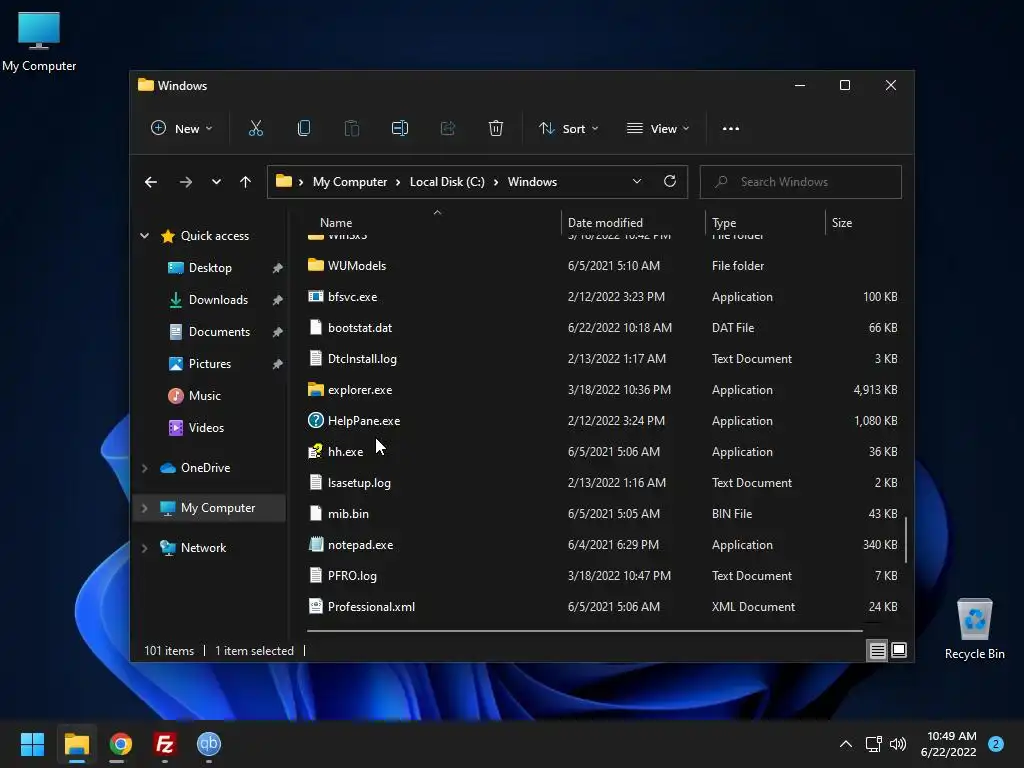Open the recent locations dropdown arrow

point(216,182)
